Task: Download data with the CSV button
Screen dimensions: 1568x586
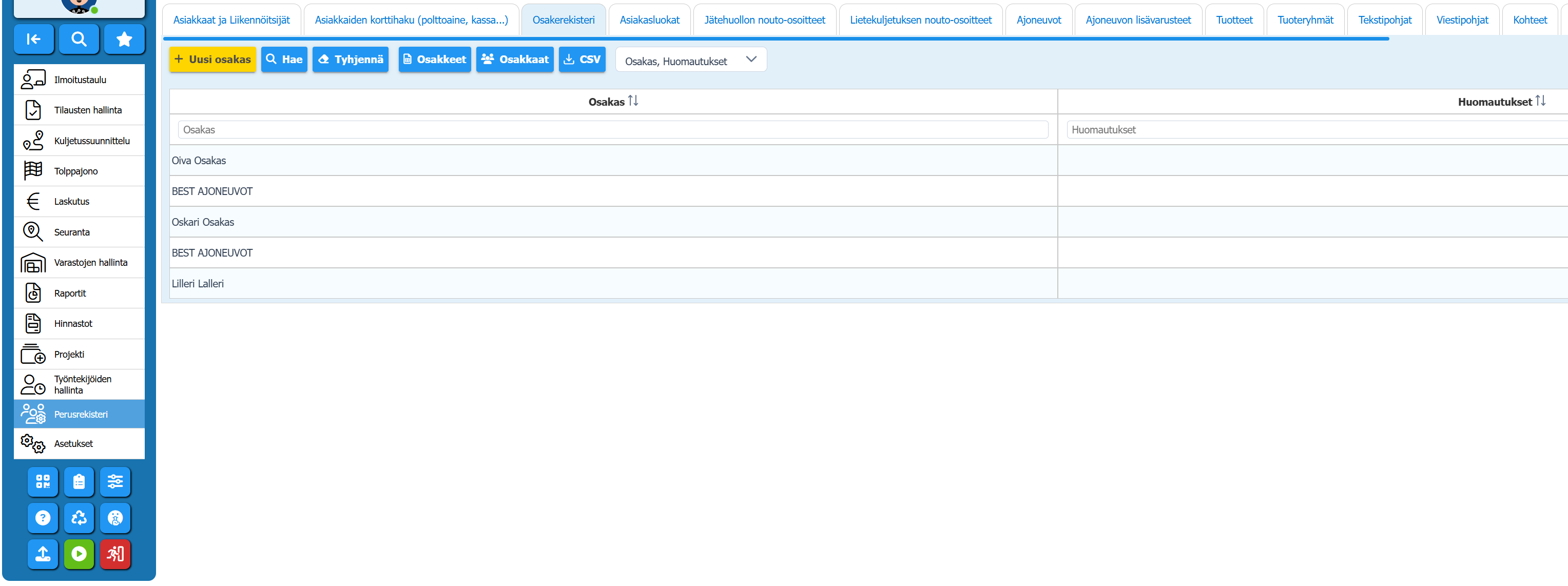Action: [582, 60]
